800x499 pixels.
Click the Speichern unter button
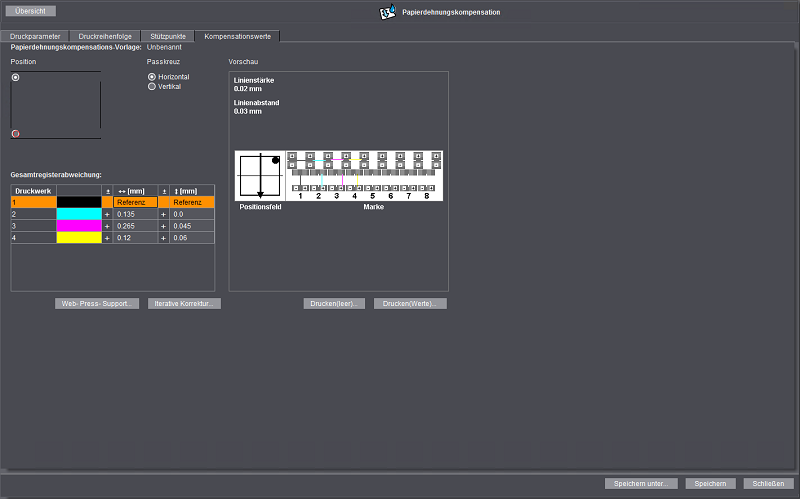point(642,483)
